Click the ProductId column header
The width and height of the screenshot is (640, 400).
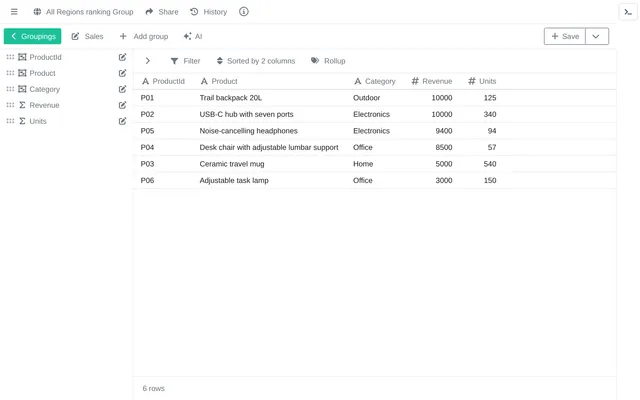pyautogui.click(x=163, y=81)
